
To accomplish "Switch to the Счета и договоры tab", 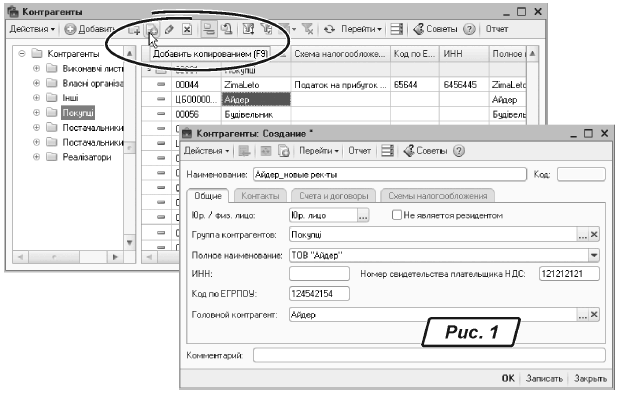I will 333,196.
